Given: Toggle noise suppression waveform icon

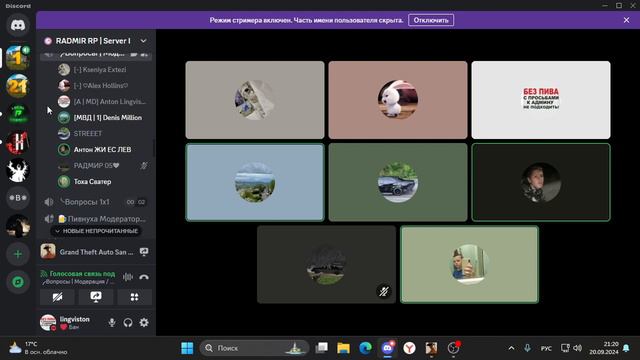Looking at the screenshot, I should click(128, 277).
